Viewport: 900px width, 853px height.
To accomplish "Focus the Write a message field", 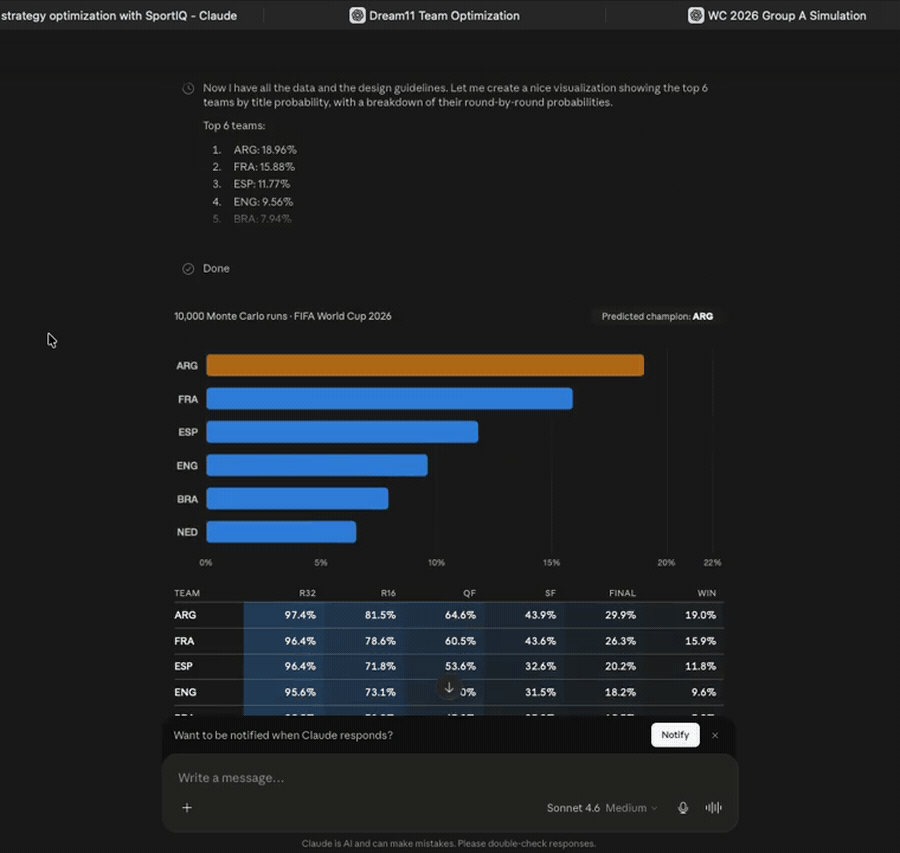I will [x=450, y=778].
